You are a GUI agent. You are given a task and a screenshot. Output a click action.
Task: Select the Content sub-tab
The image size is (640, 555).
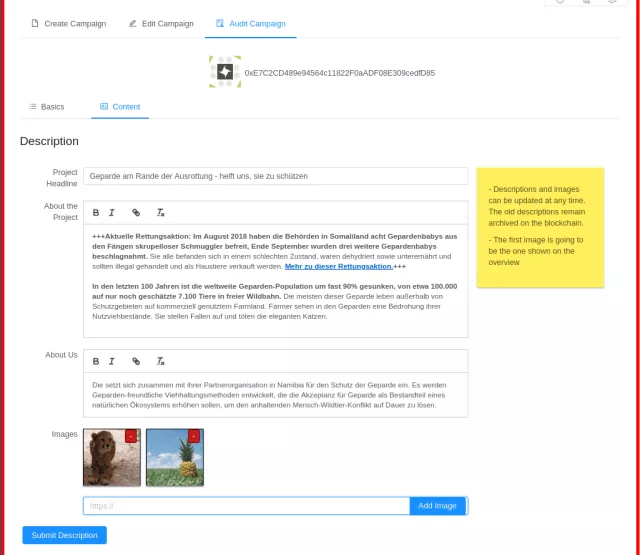(120, 106)
